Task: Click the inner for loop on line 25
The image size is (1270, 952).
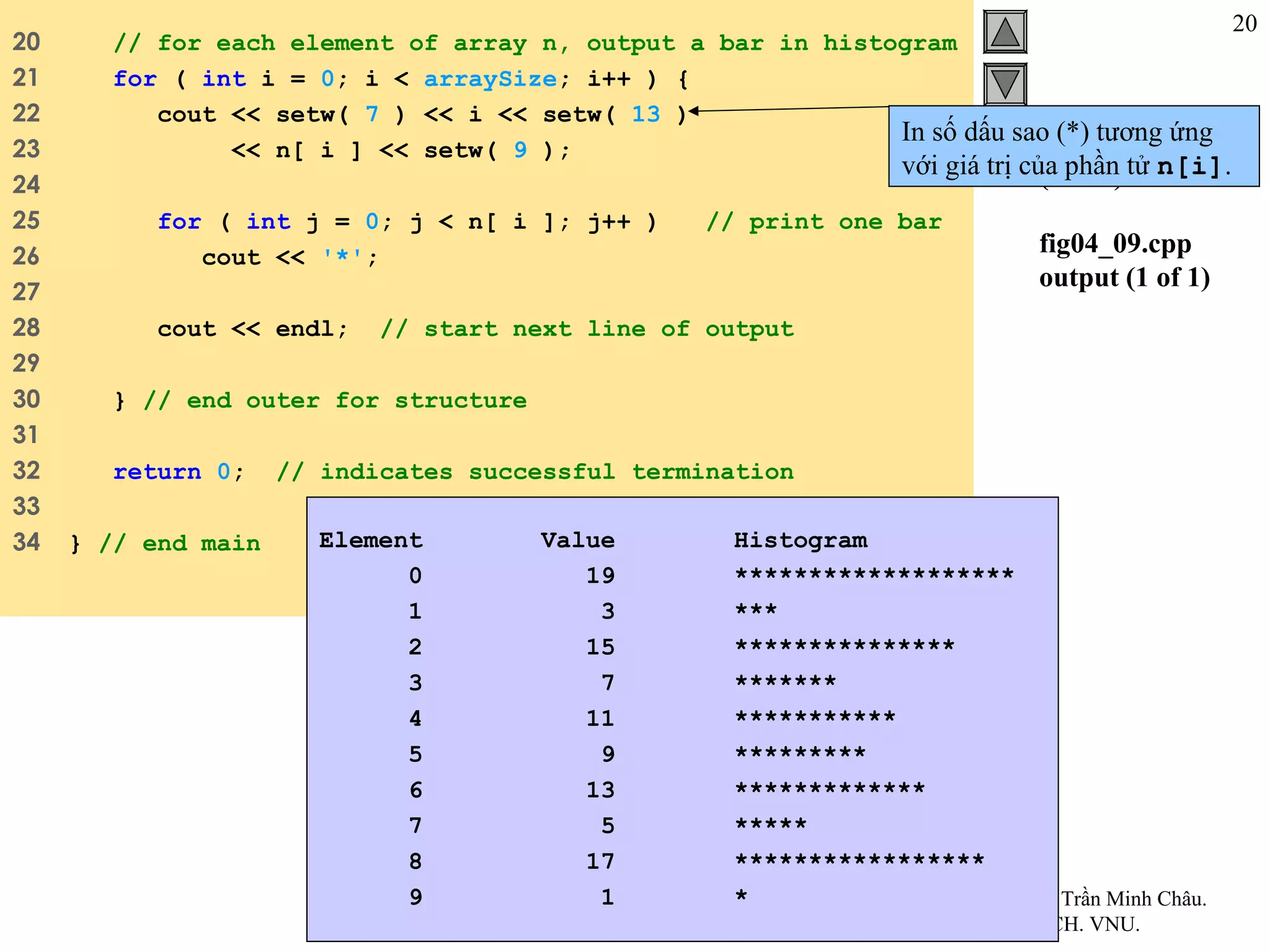Action: click(x=407, y=222)
